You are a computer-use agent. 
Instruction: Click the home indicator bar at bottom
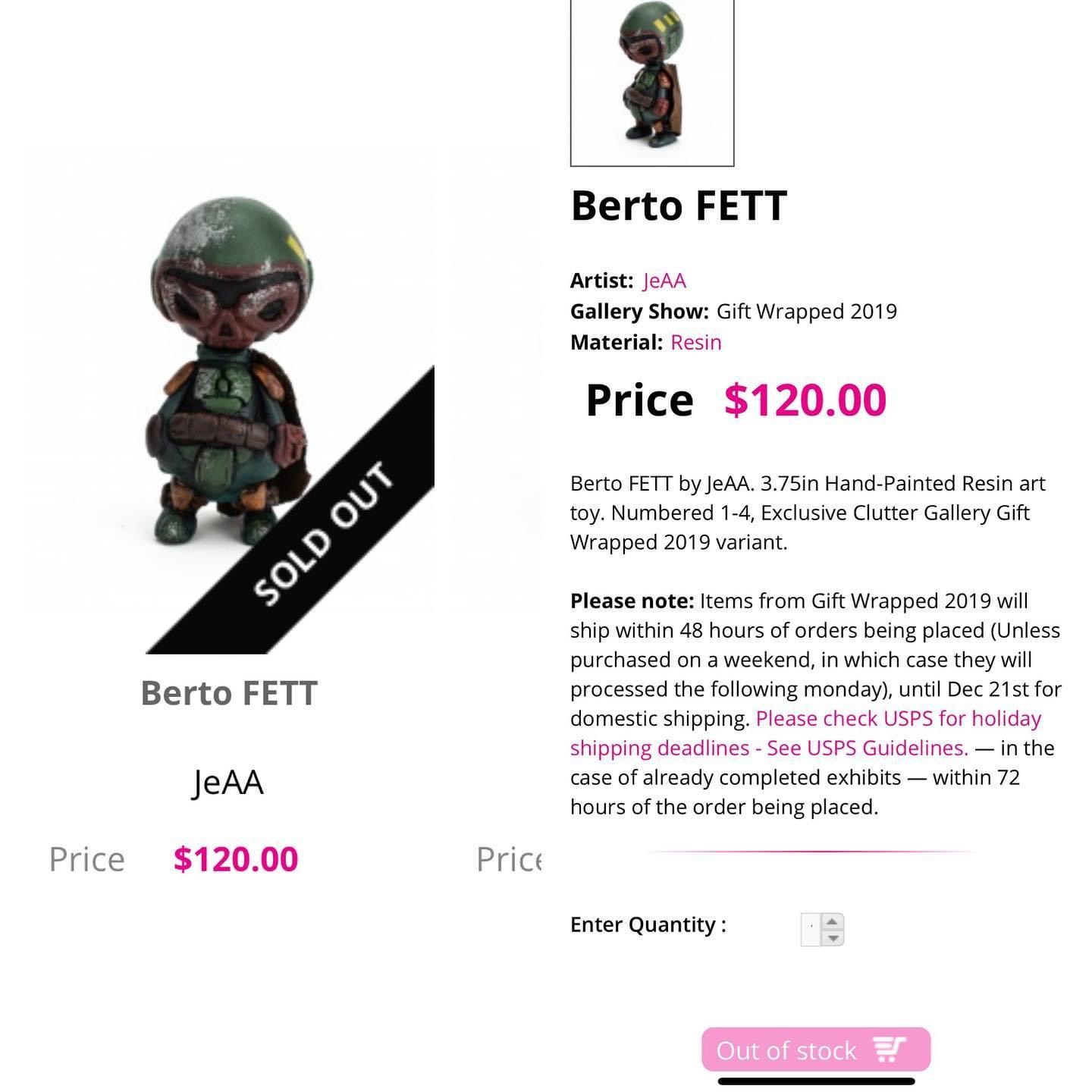pos(816,1081)
